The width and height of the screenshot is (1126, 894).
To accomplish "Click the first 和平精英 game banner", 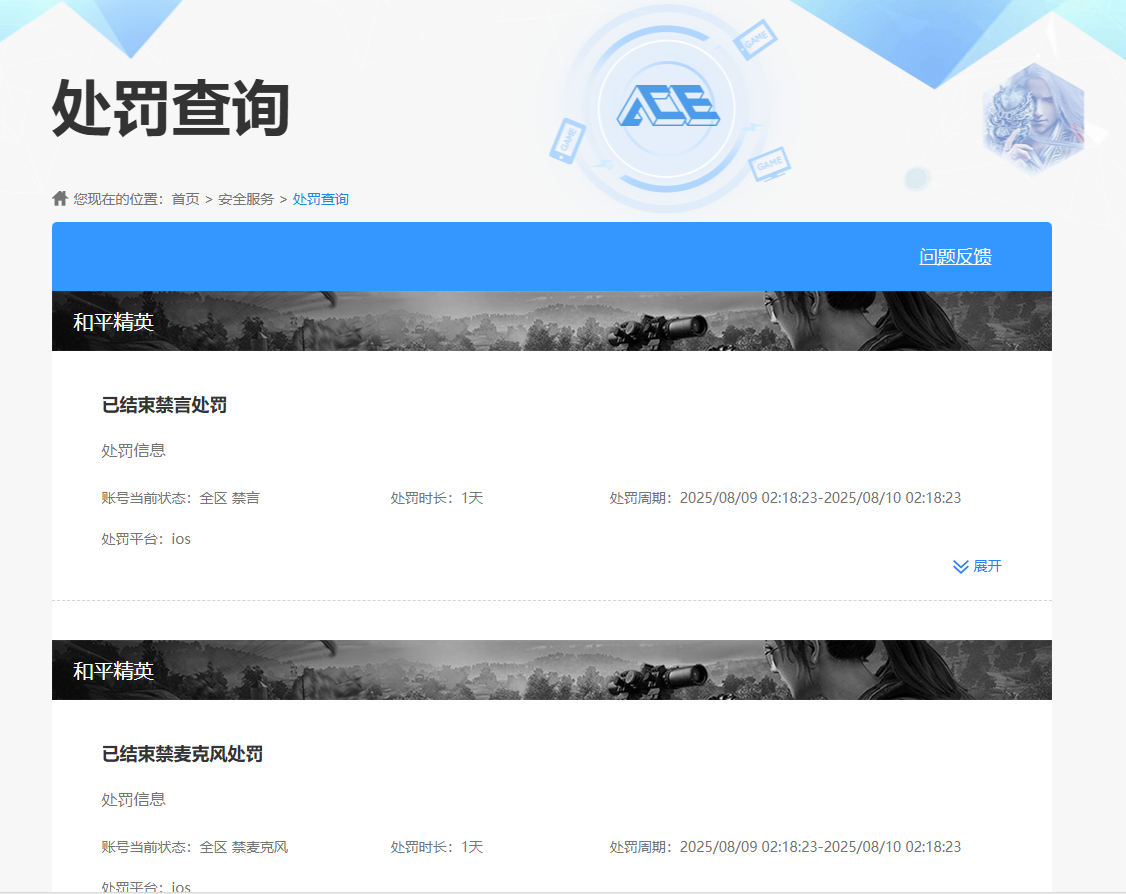I will click(551, 321).
